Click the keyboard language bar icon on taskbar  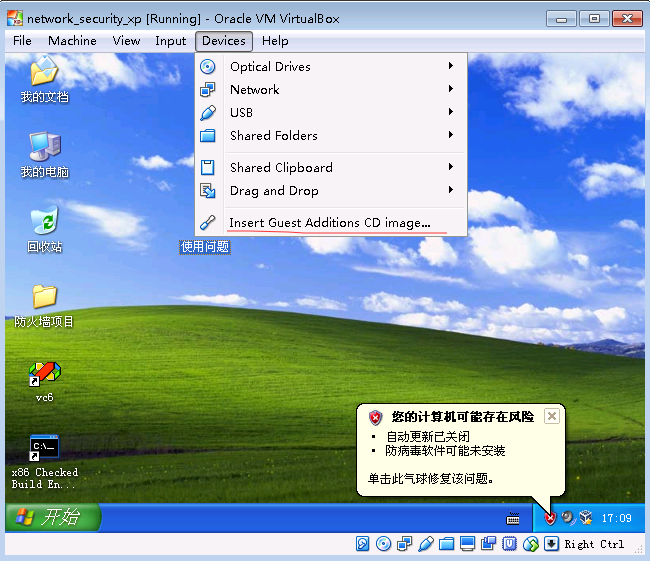click(x=513, y=518)
